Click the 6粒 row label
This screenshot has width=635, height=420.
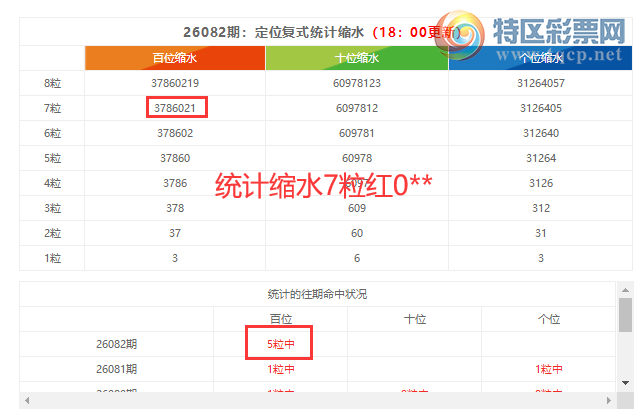(x=53, y=133)
